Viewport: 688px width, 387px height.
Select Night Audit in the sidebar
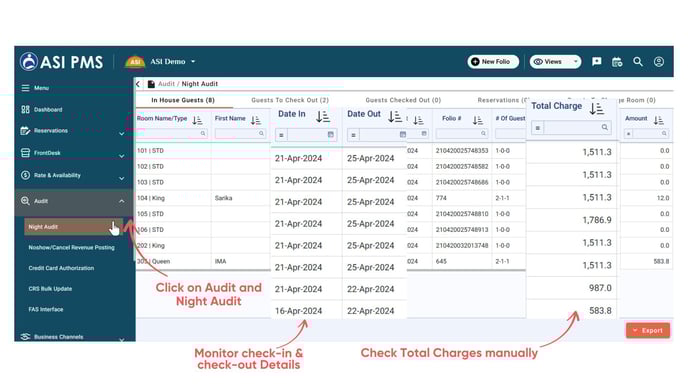(73, 227)
